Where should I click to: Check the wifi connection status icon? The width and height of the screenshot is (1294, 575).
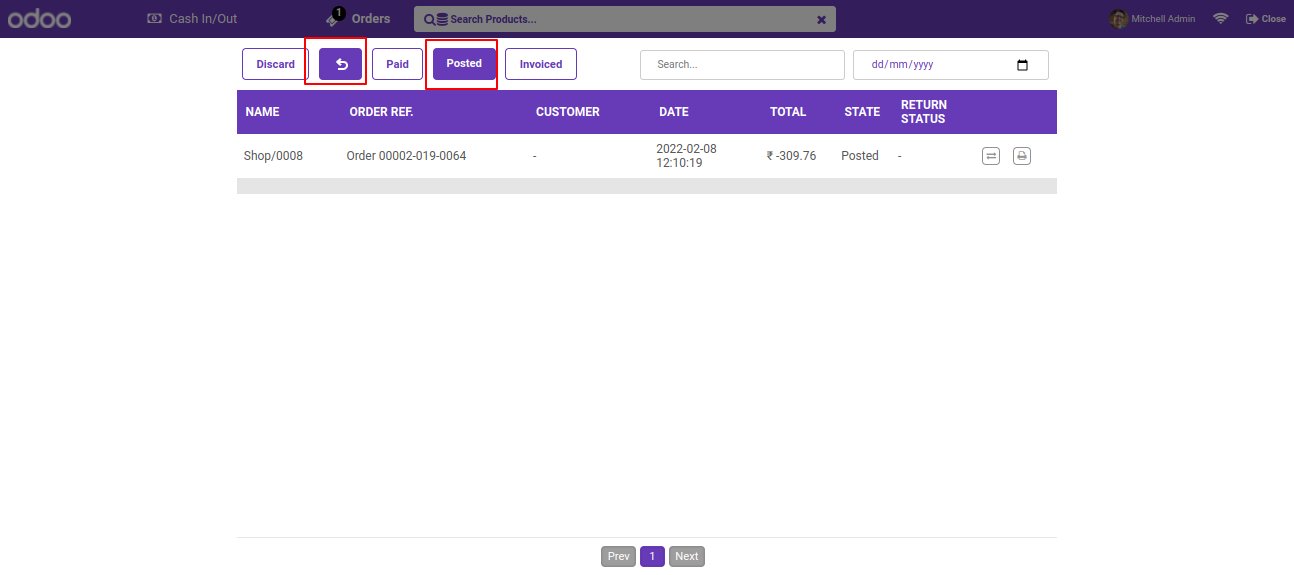[1220, 19]
